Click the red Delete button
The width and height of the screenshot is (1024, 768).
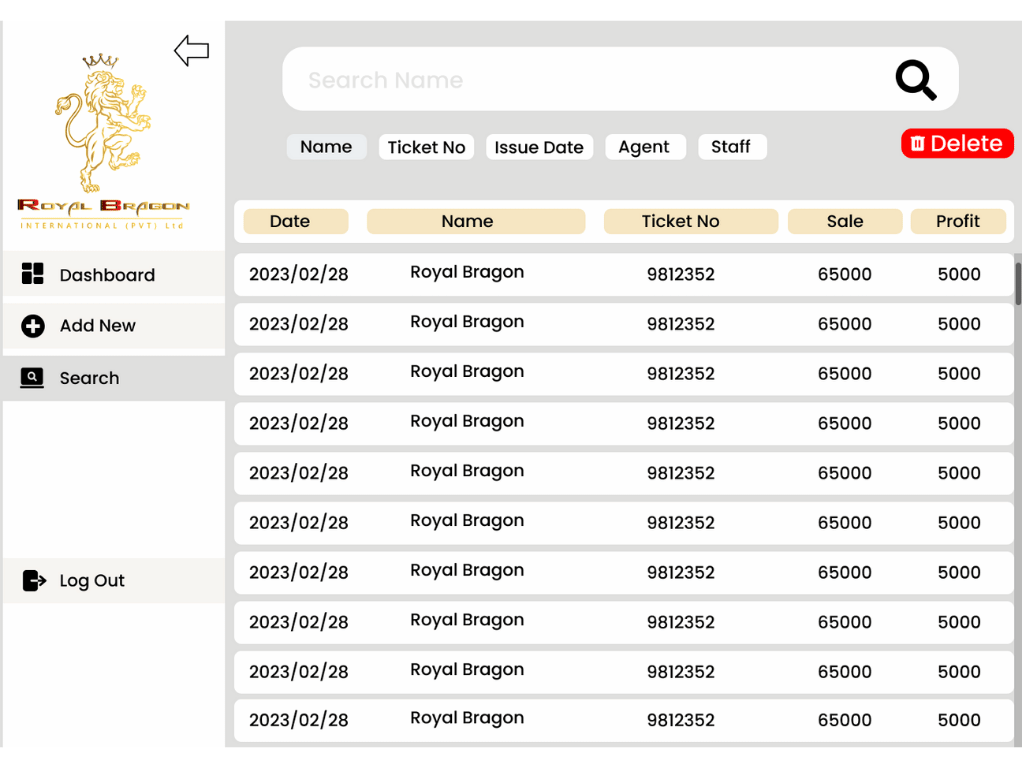click(957, 143)
